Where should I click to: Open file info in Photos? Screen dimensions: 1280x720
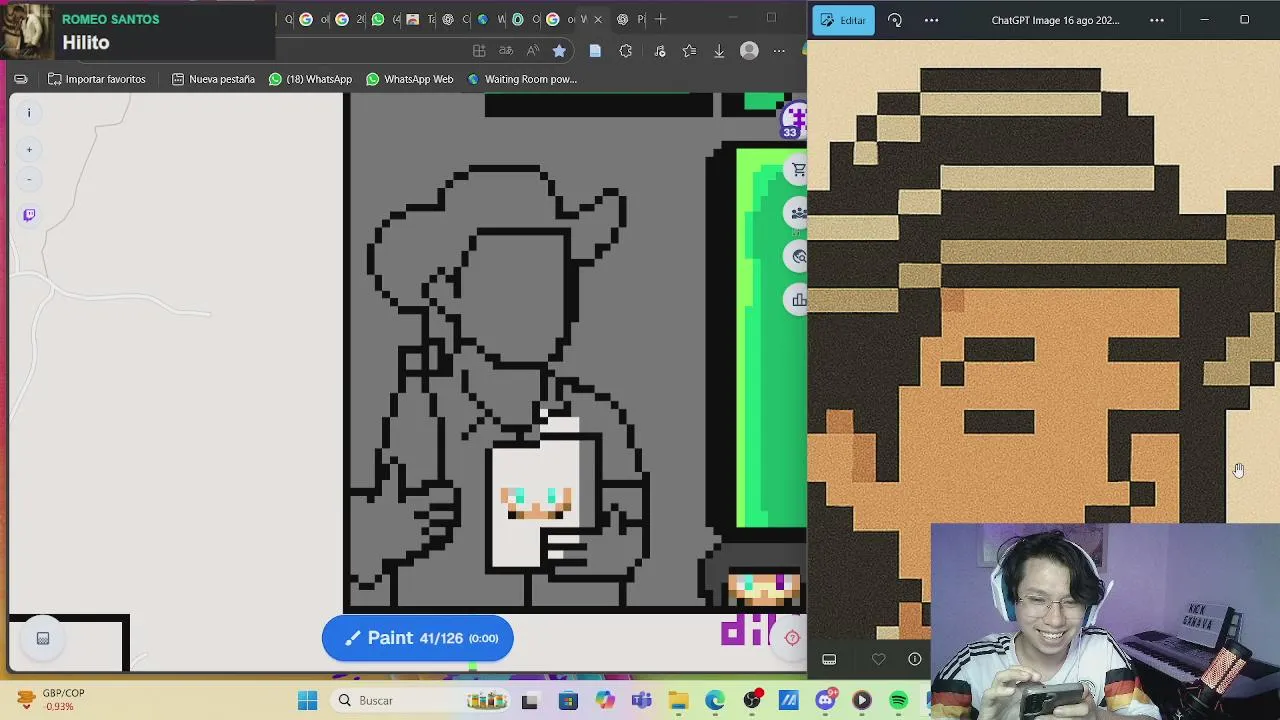[914, 659]
